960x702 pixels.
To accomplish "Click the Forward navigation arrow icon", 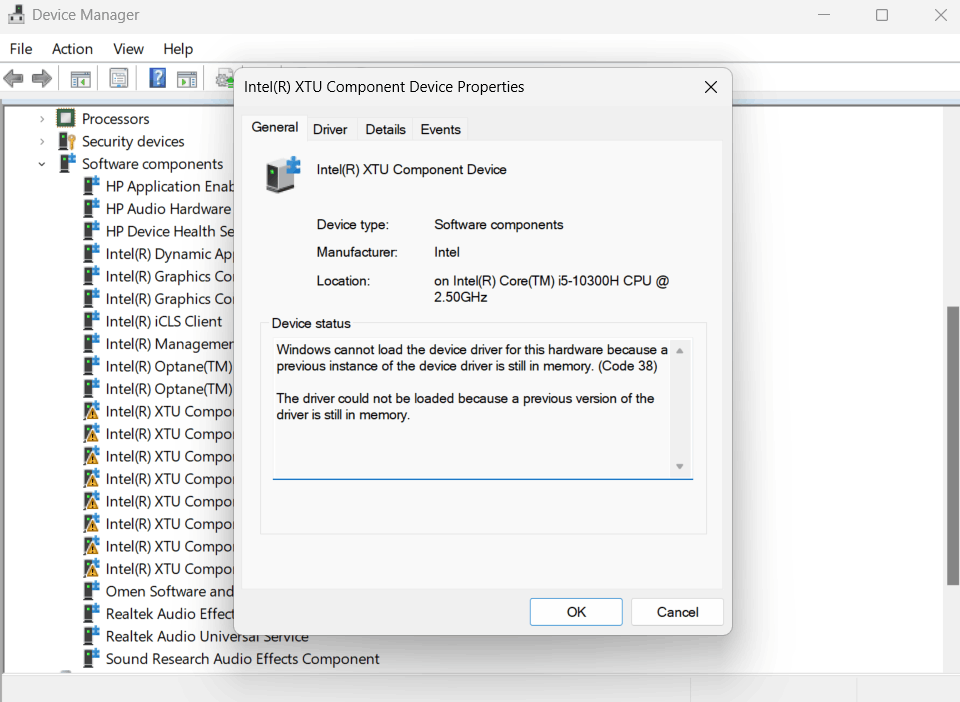I will 42,77.
